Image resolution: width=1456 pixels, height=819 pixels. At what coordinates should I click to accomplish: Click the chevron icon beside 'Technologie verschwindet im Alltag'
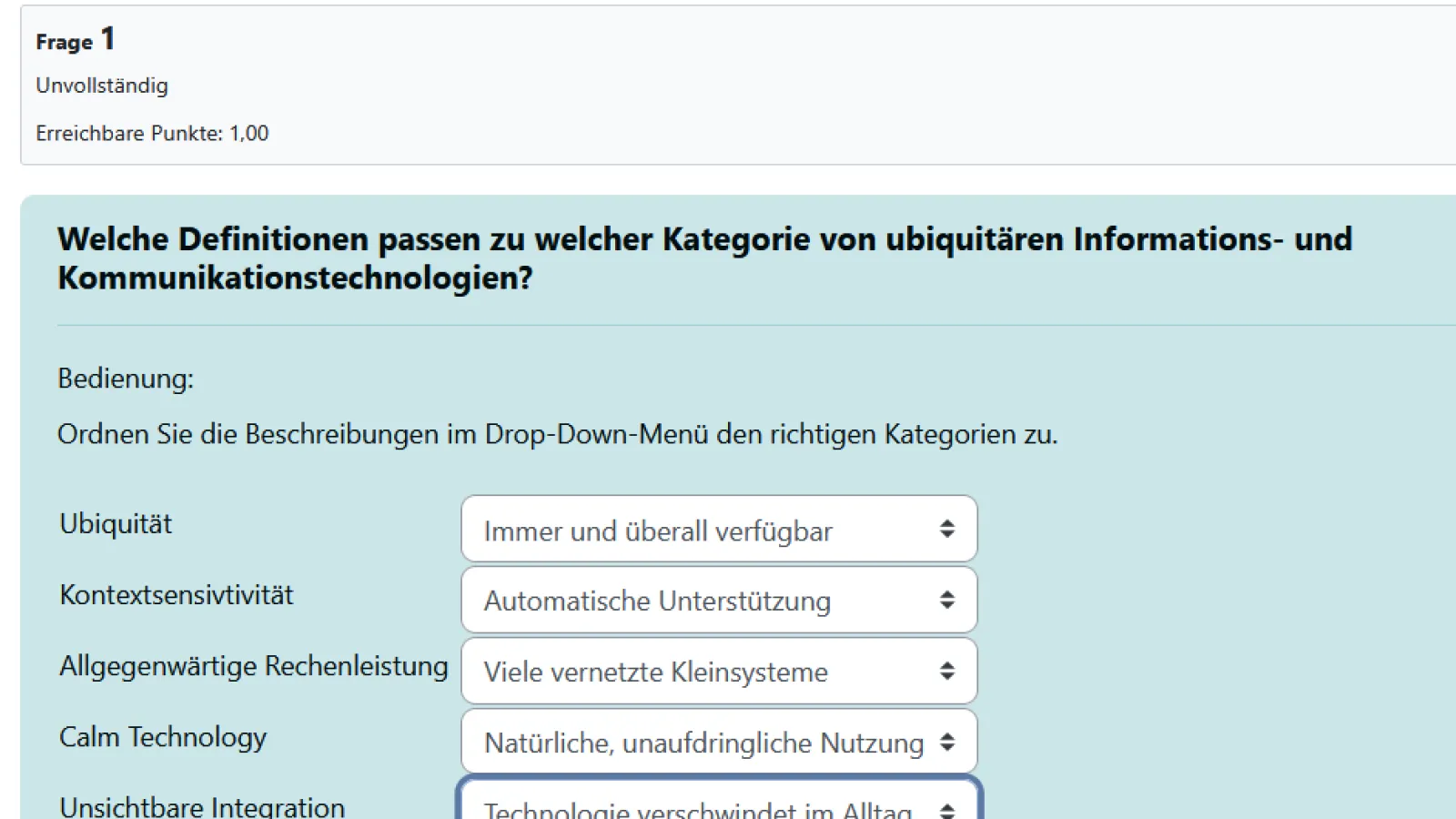pyautogui.click(x=946, y=806)
